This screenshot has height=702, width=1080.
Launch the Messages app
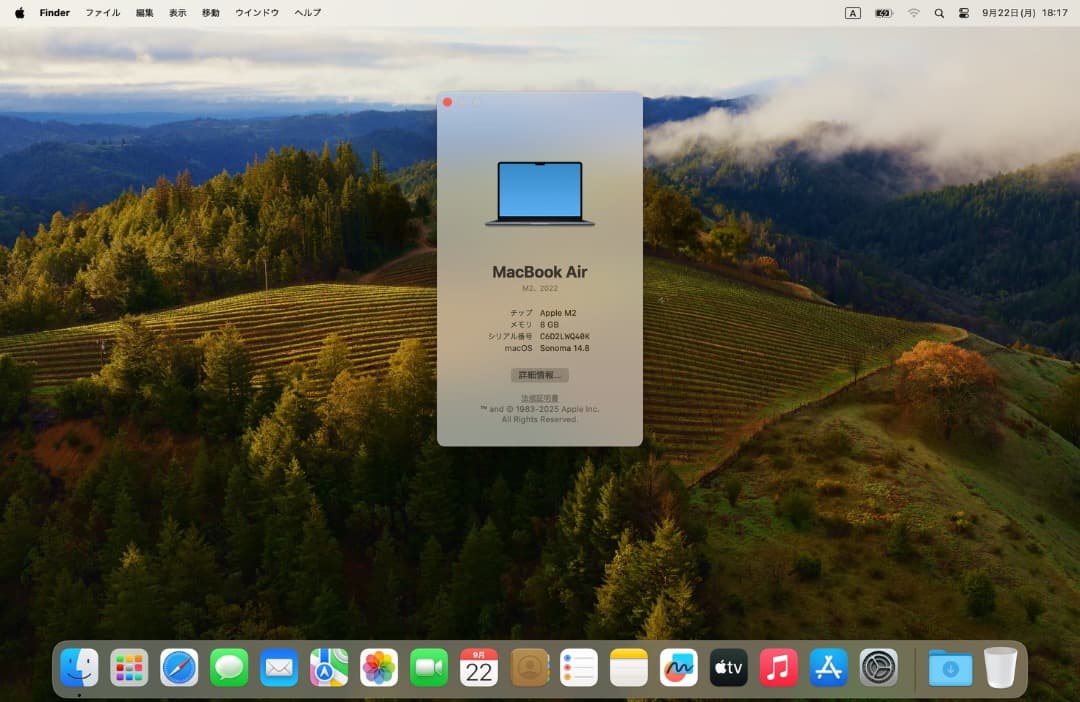(x=229, y=666)
